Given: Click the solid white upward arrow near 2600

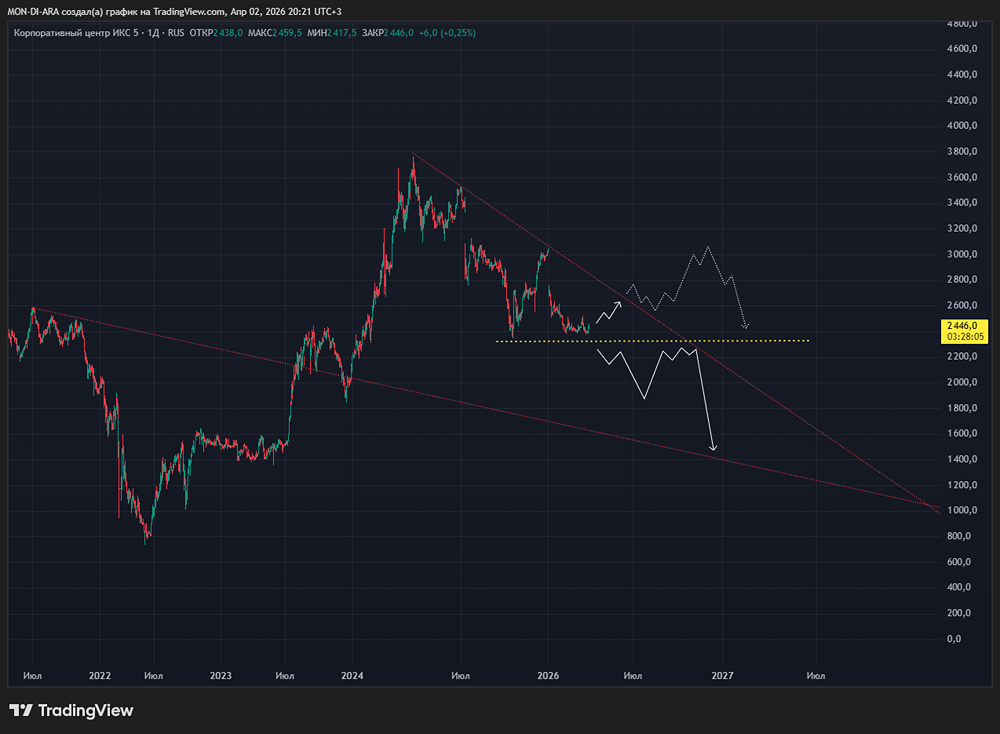Looking at the screenshot, I should (609, 312).
